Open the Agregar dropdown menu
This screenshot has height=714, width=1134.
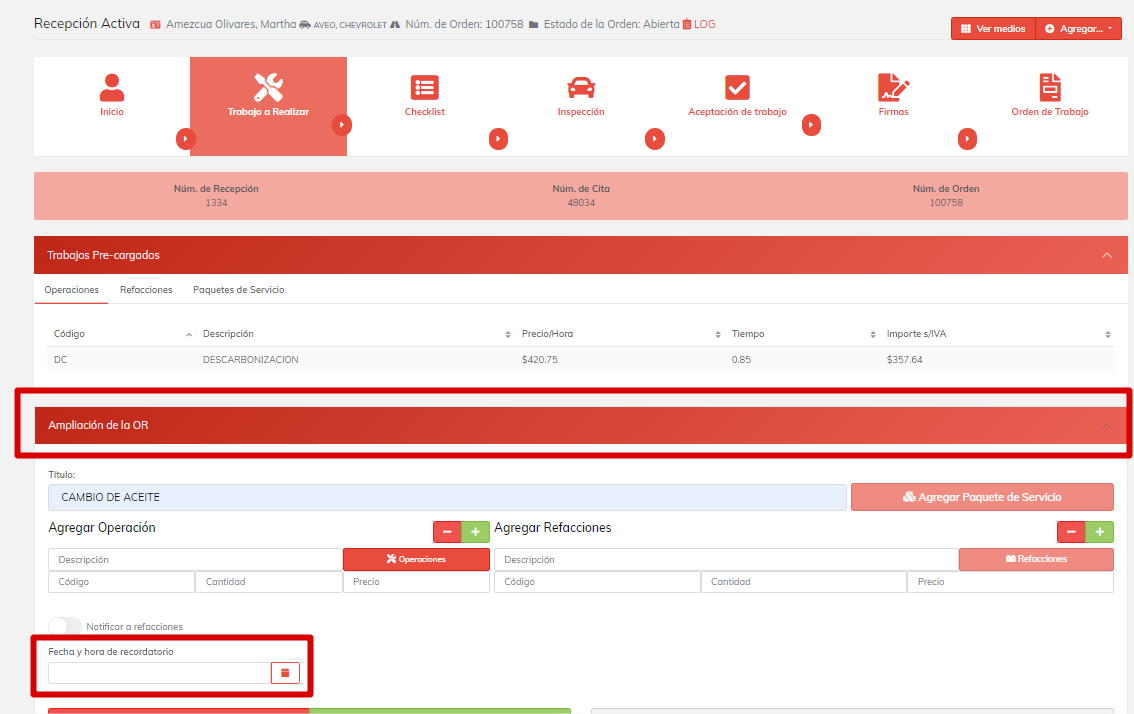pos(1079,29)
